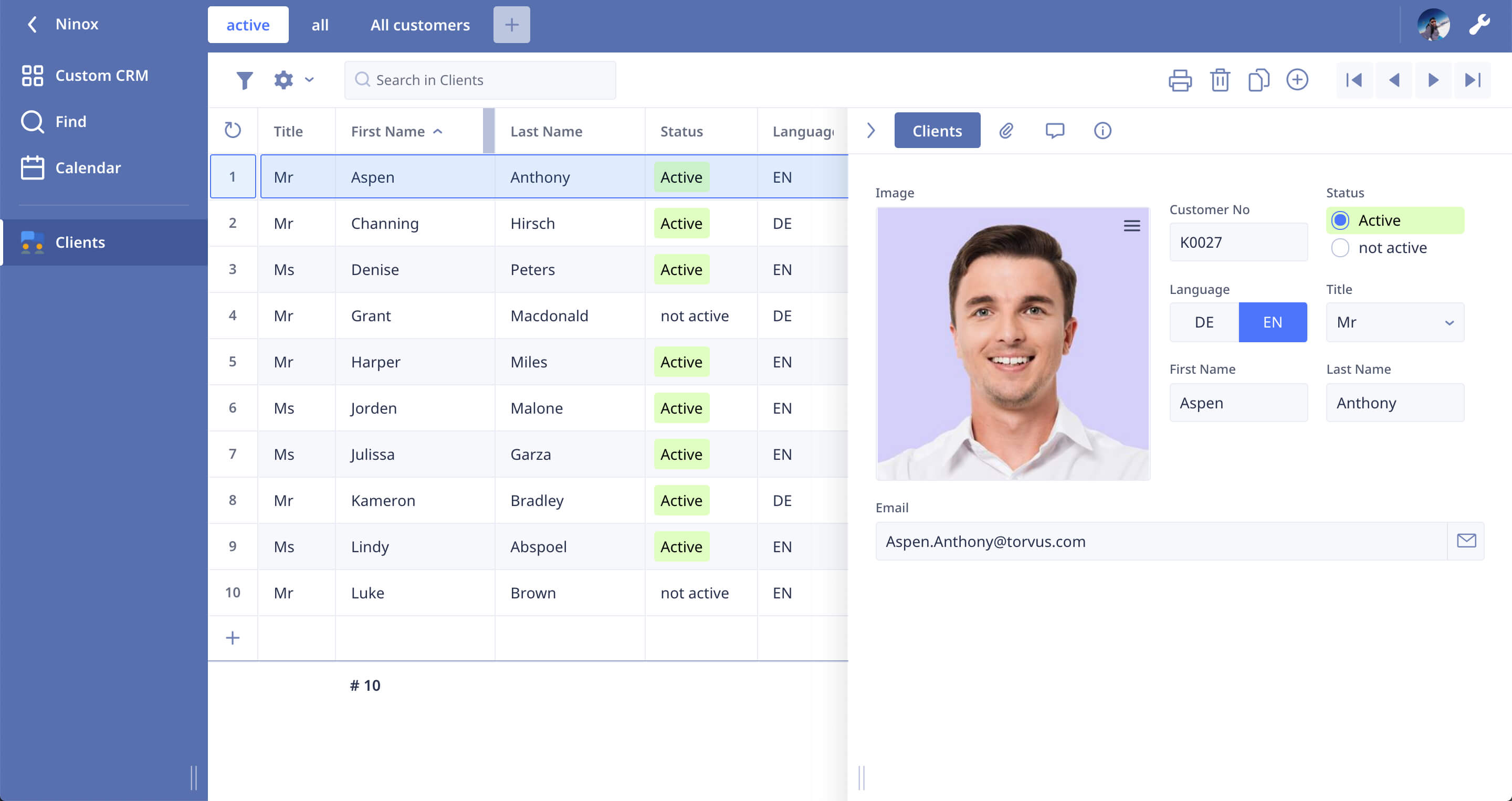Image resolution: width=1512 pixels, height=801 pixels.
Task: Delete record with trash icon
Action: [1220, 80]
